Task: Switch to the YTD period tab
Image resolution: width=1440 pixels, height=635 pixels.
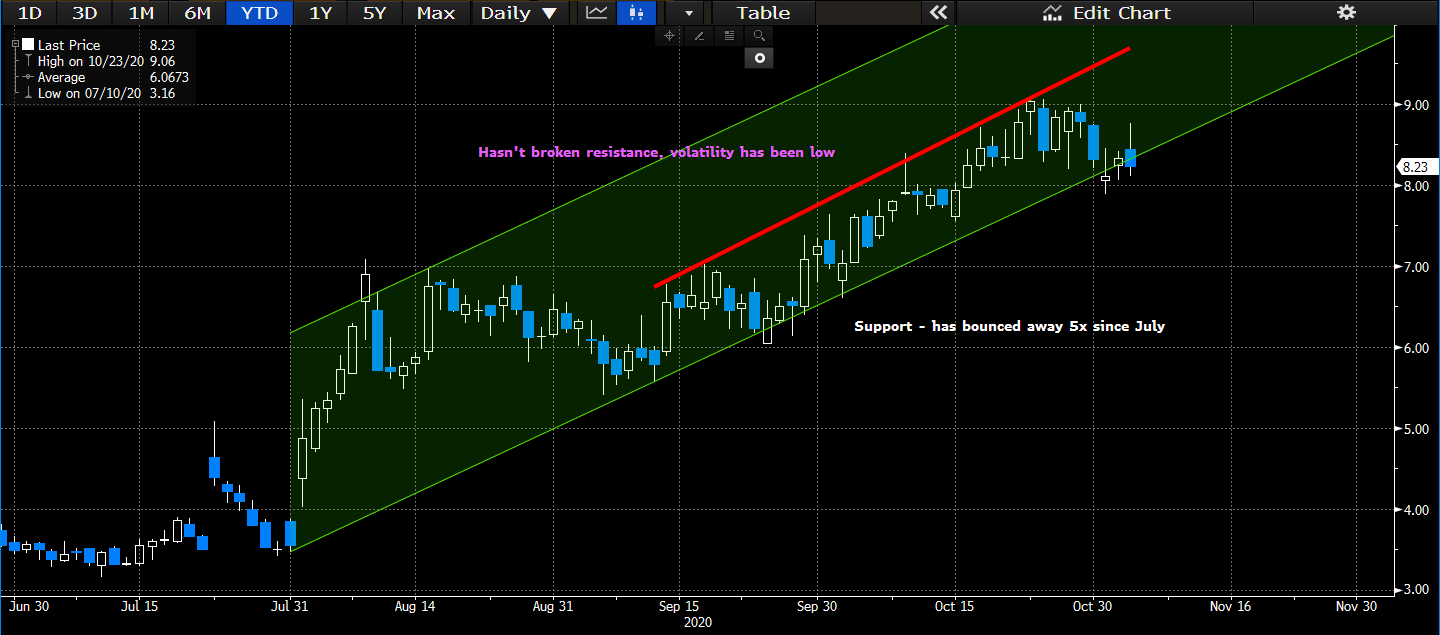Action: pos(259,13)
